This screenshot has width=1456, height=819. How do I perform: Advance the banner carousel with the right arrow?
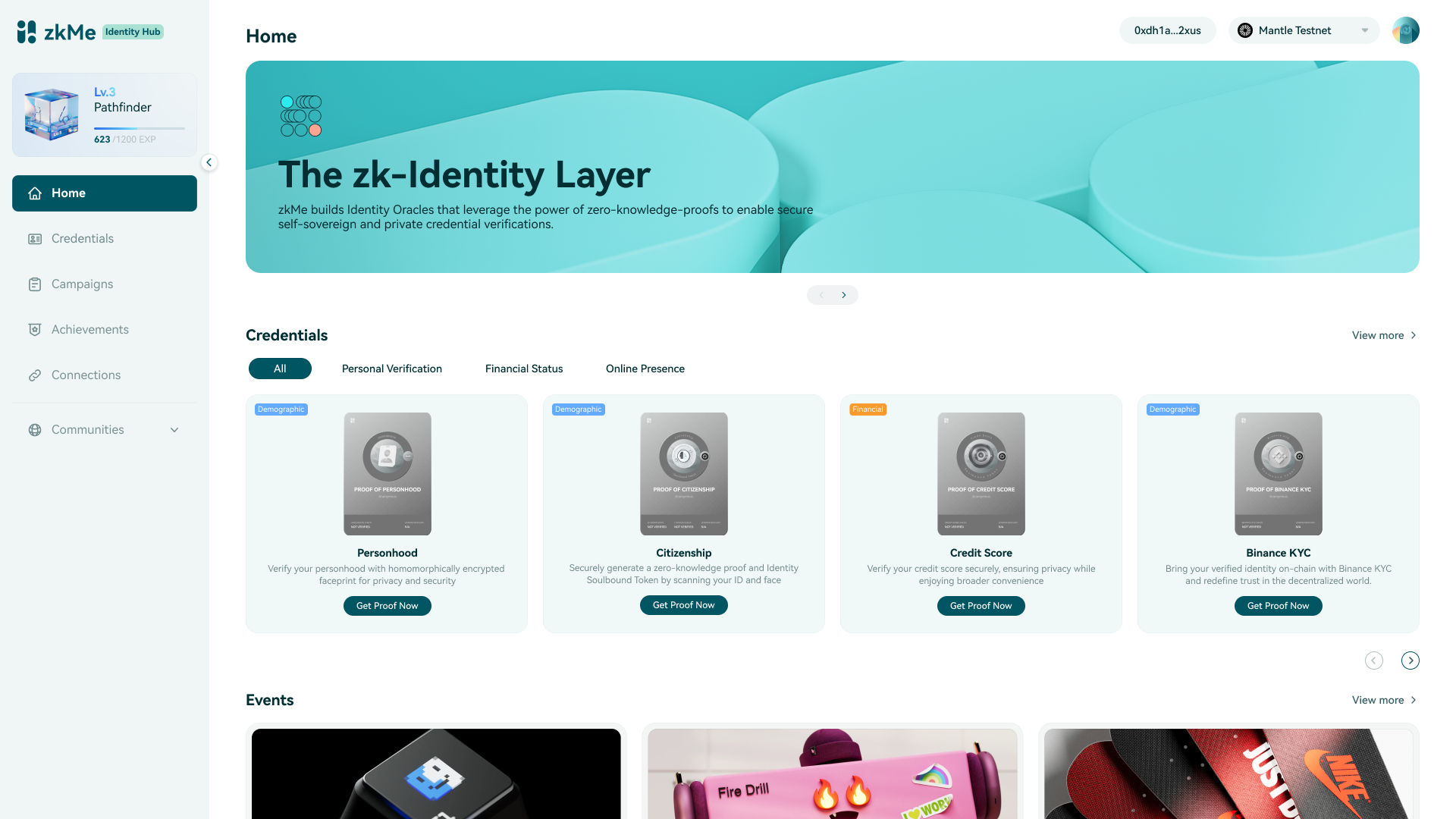pyautogui.click(x=843, y=295)
